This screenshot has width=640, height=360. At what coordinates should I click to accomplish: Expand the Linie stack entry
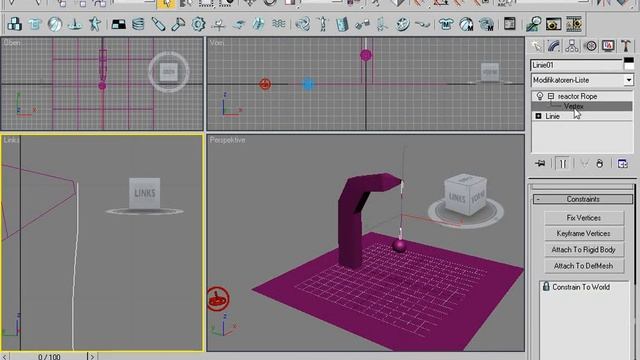(538, 116)
